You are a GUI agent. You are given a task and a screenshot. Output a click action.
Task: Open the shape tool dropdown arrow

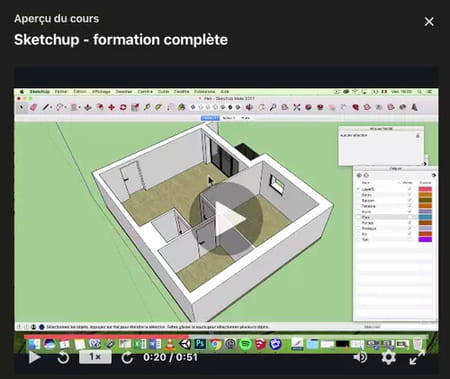click(65, 107)
